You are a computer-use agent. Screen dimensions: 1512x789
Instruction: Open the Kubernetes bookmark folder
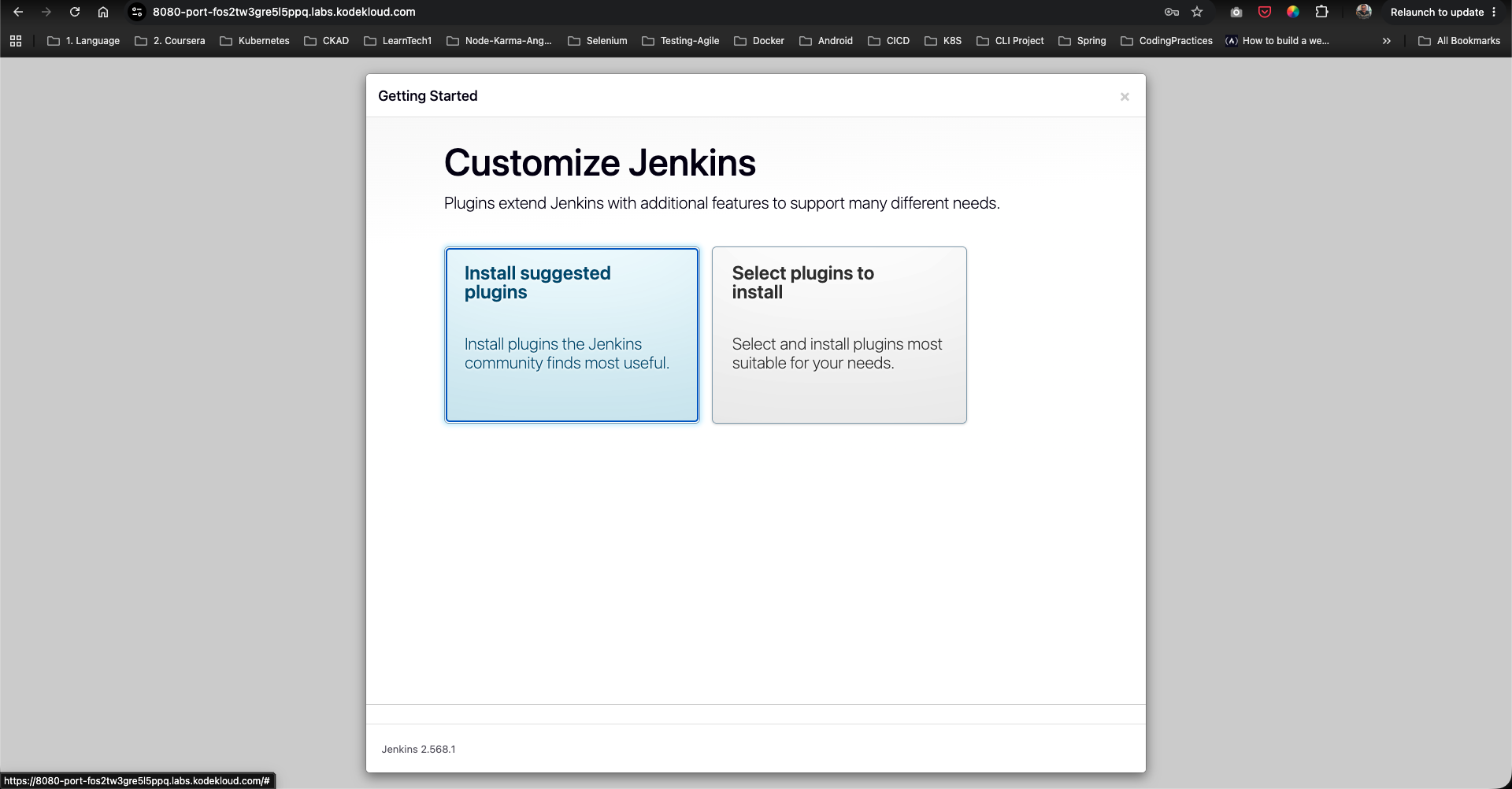[x=254, y=41]
